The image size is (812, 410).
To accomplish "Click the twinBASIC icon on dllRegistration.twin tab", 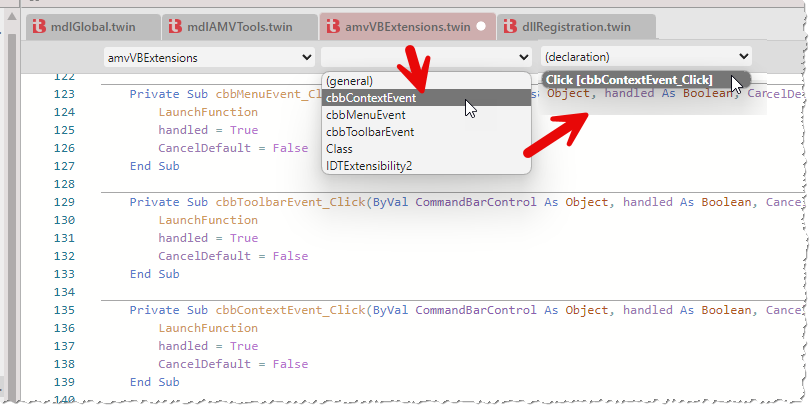I will coord(512,27).
